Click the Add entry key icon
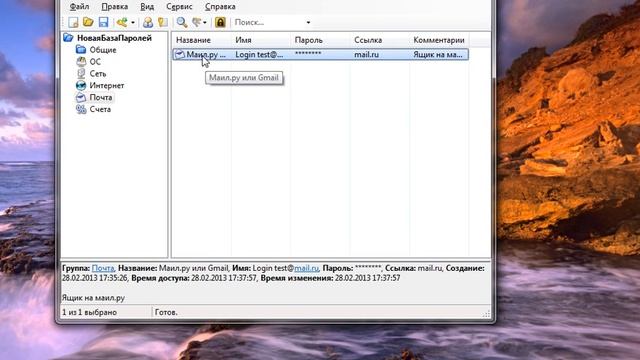Image resolution: width=640 pixels, height=360 pixels. tap(122, 22)
